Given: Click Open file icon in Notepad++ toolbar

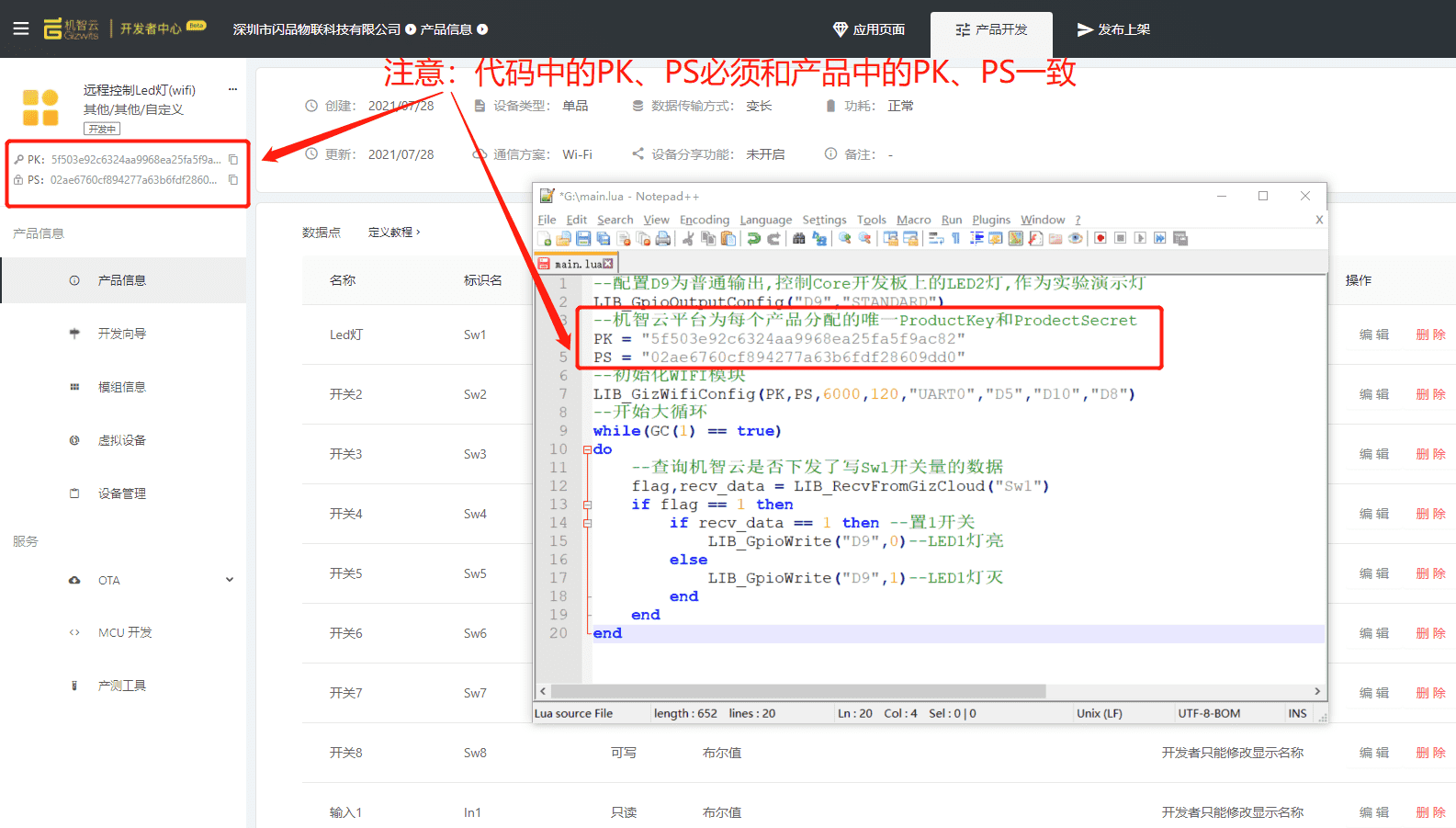Looking at the screenshot, I should pos(563,238).
